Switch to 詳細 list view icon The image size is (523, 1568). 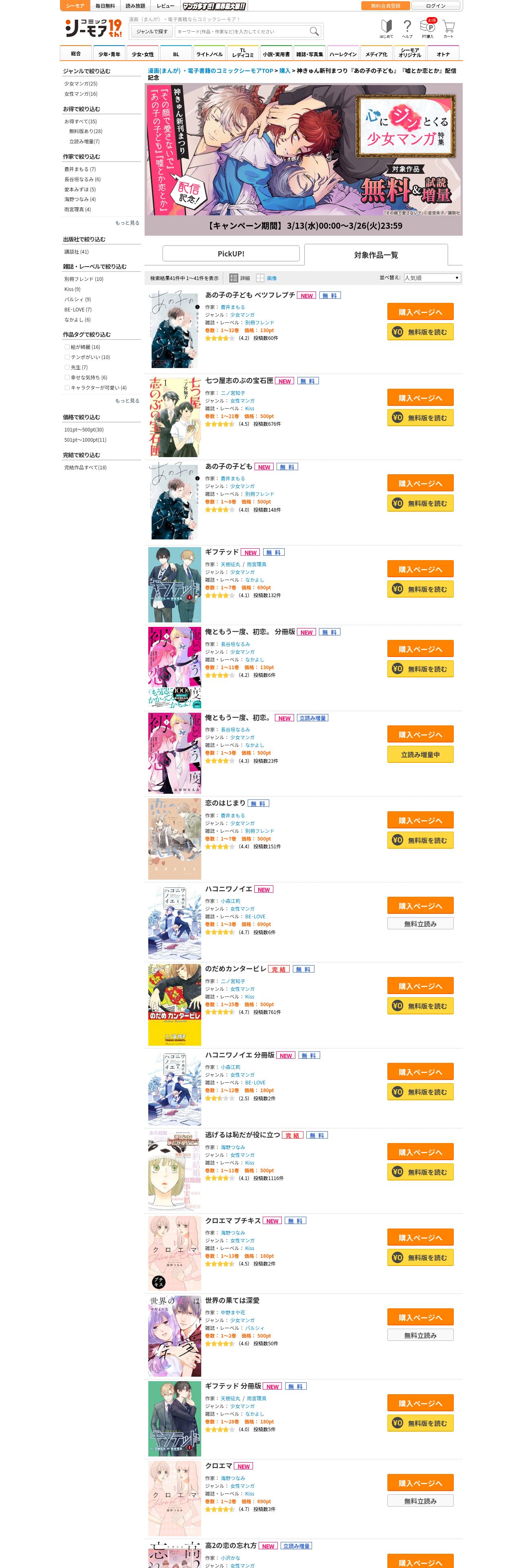point(233,278)
